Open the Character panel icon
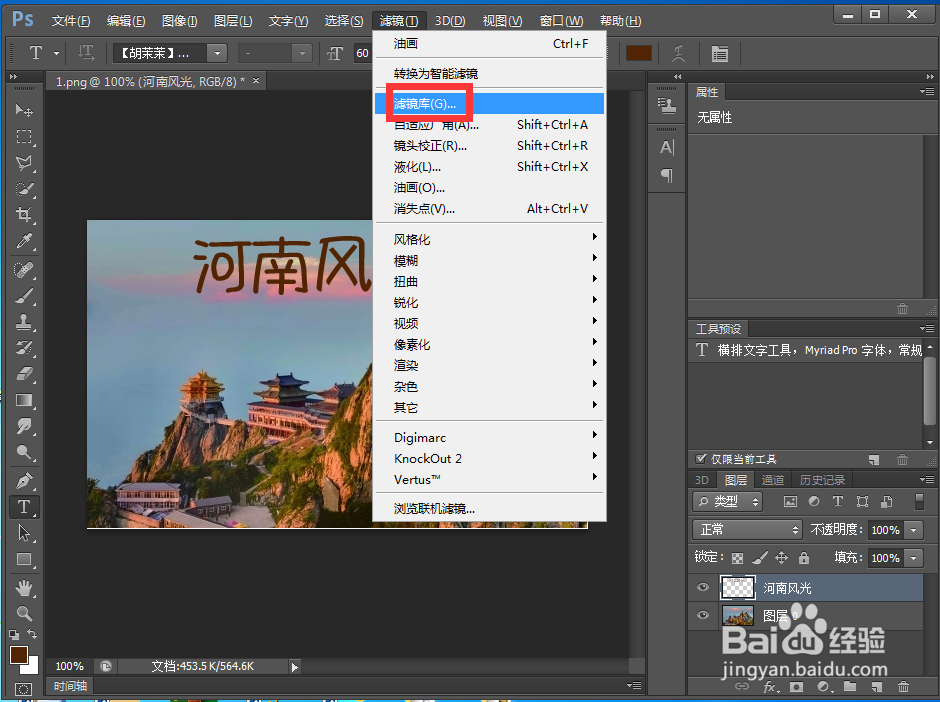Image resolution: width=940 pixels, height=702 pixels. [x=667, y=147]
